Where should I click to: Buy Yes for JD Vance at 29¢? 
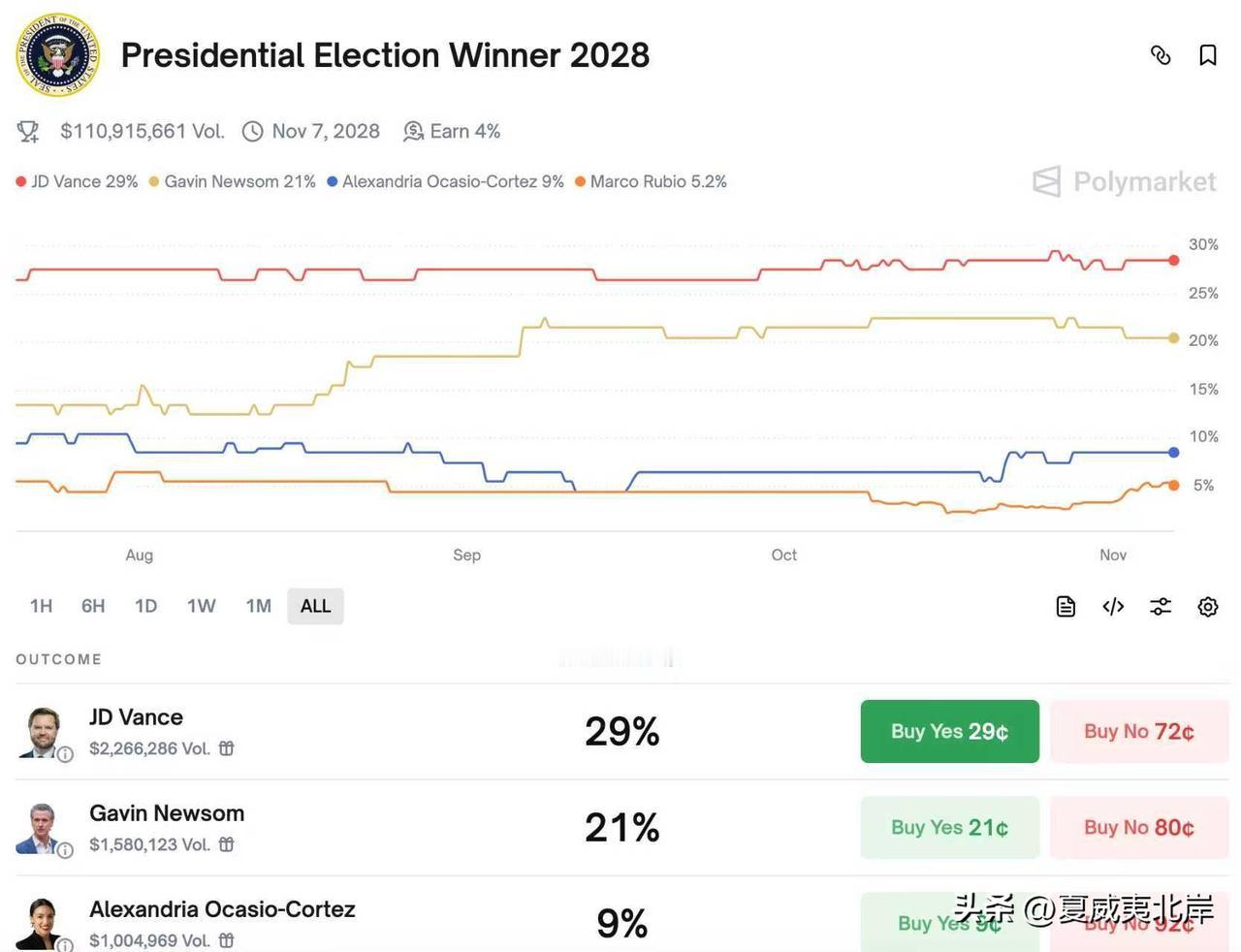point(949,731)
